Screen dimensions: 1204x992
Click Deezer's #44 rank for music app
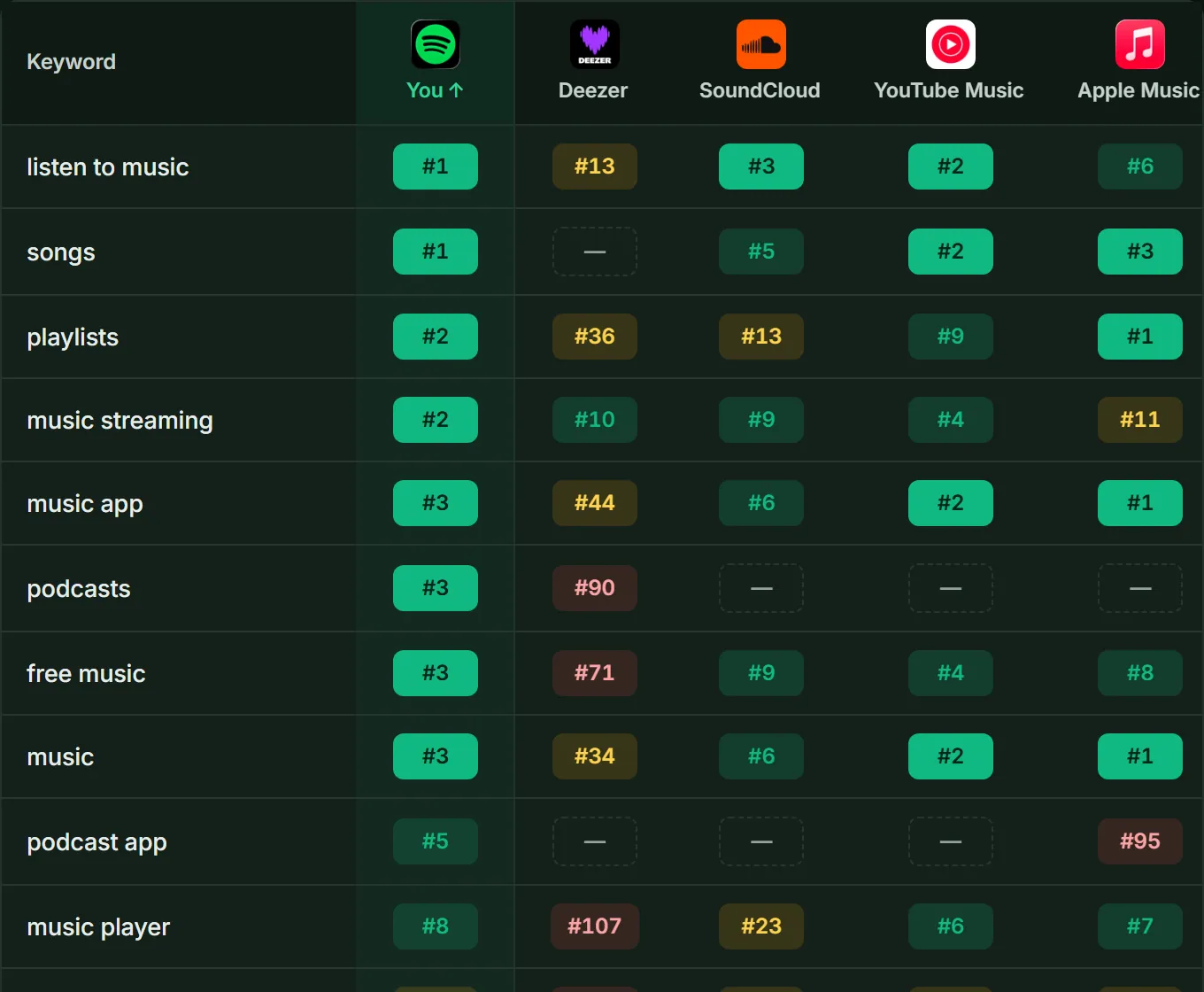click(595, 503)
